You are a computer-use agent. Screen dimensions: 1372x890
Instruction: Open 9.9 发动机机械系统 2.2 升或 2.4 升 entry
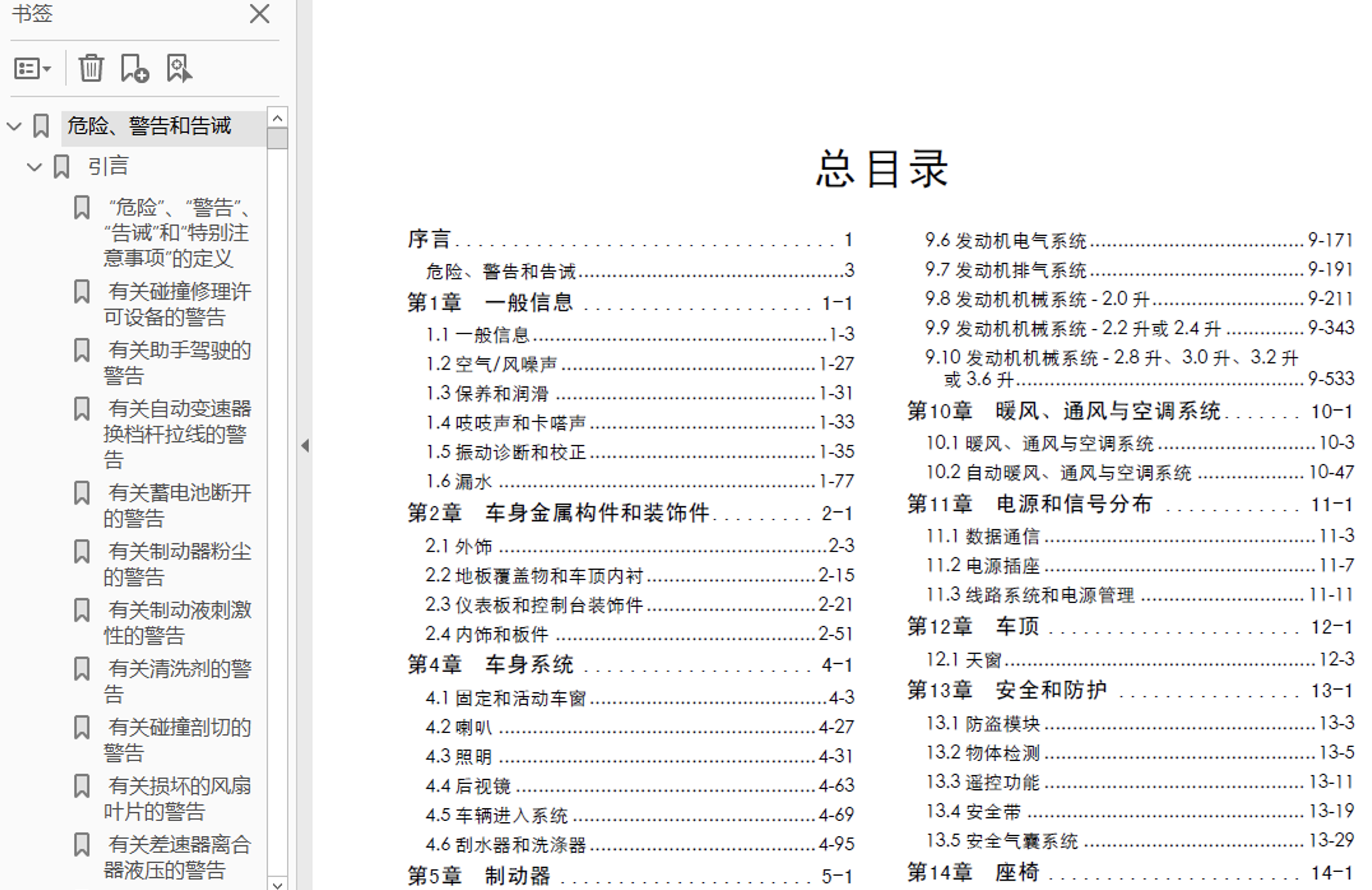[x=1139, y=328]
